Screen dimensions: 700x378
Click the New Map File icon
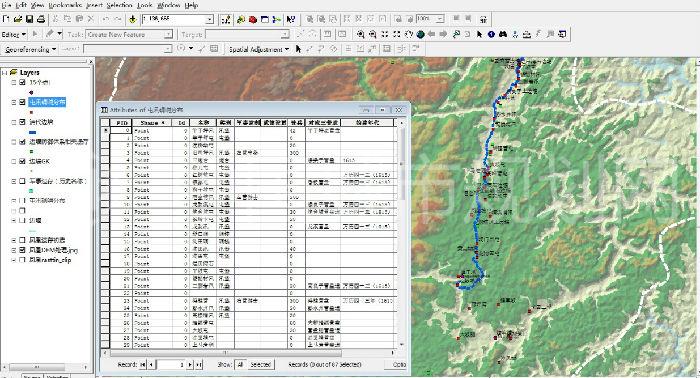pyautogui.click(x=6, y=19)
